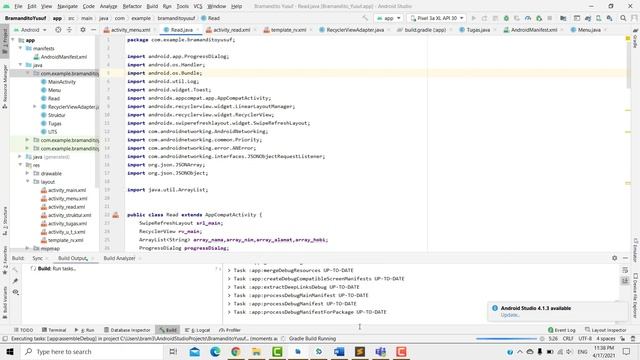Open the SDK Manager icon
Screen dimensions: 640x360
tap(609, 18)
